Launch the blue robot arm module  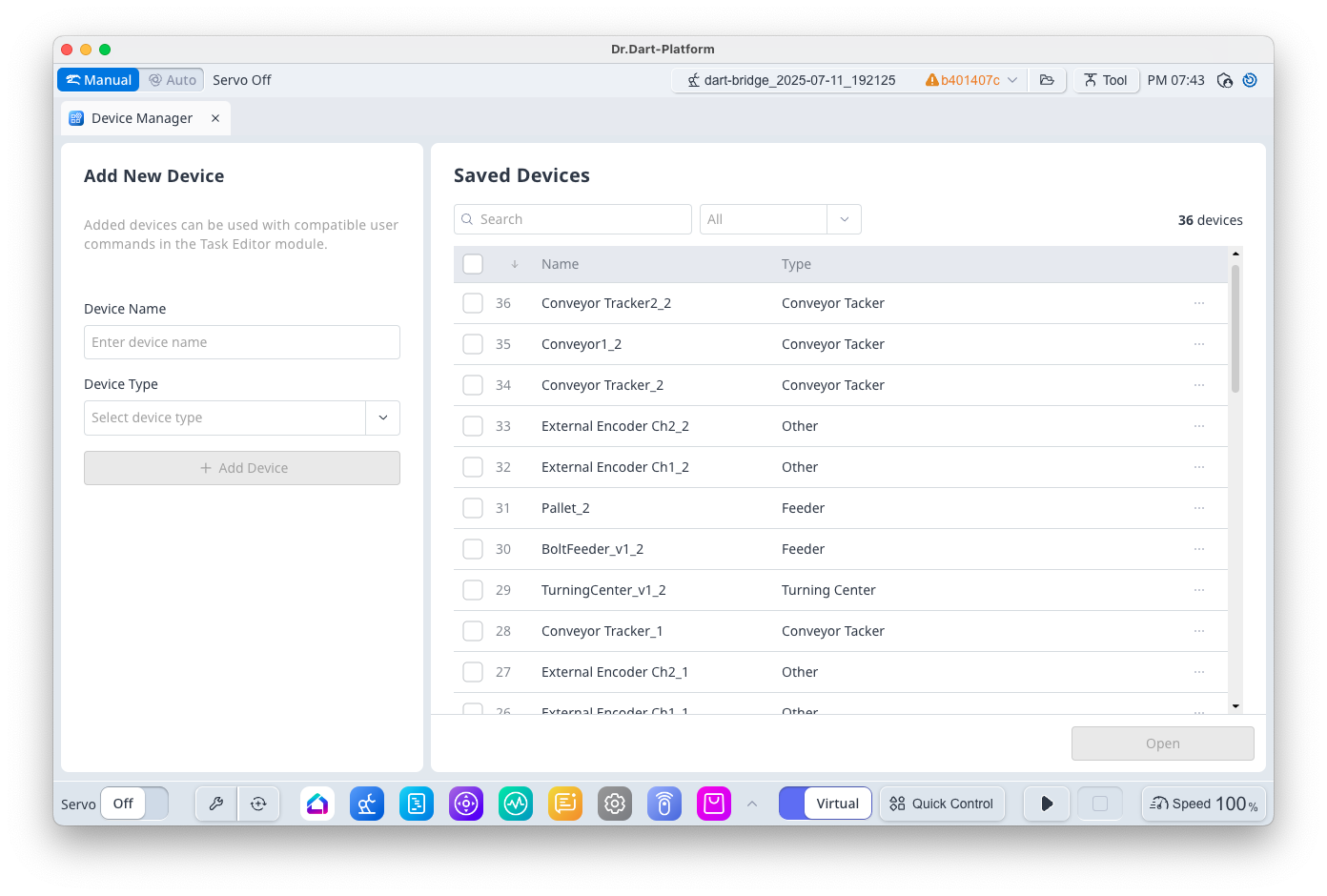pyautogui.click(x=367, y=804)
